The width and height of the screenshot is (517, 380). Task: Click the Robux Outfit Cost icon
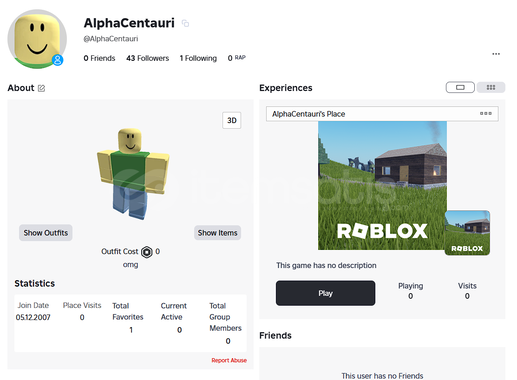[x=147, y=252]
